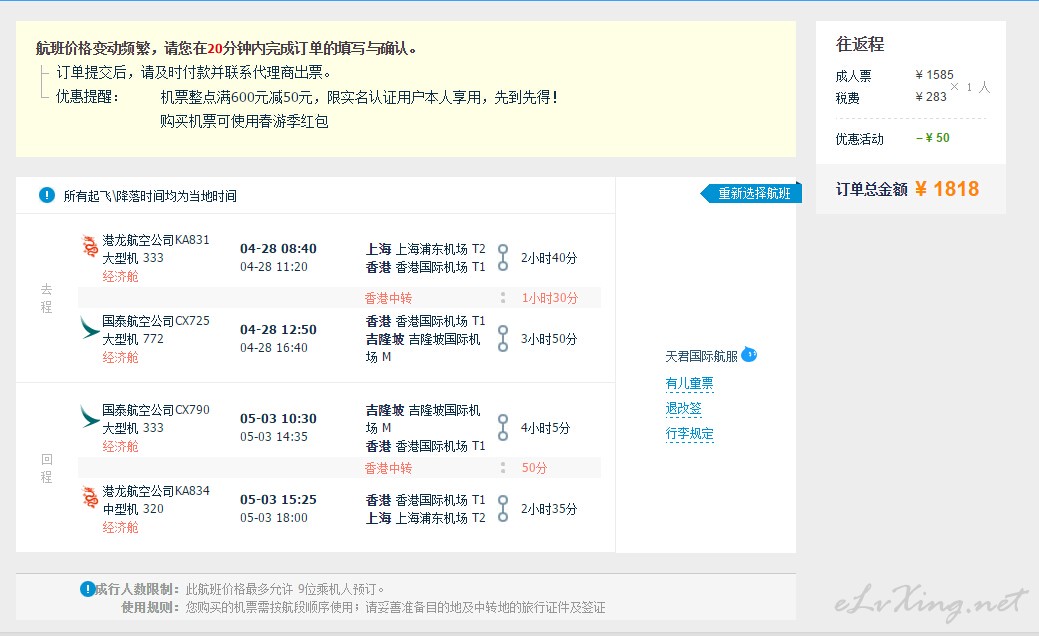Click the transfer dots icon beside 1小时30分

[x=503, y=297]
